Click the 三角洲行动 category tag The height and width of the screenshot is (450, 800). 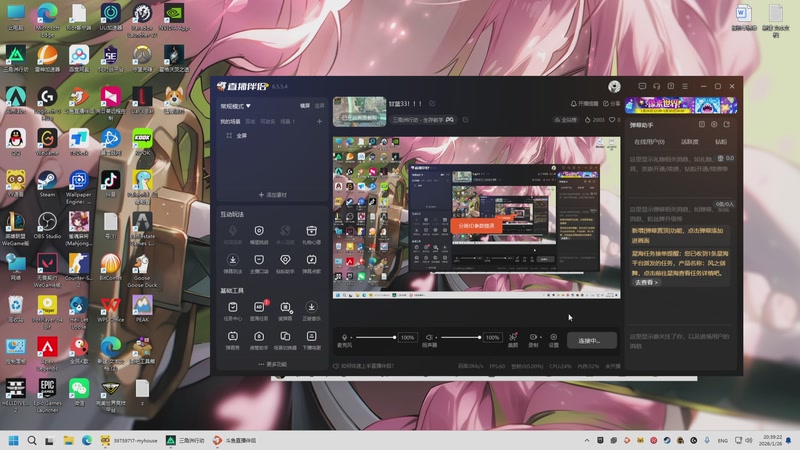point(423,120)
